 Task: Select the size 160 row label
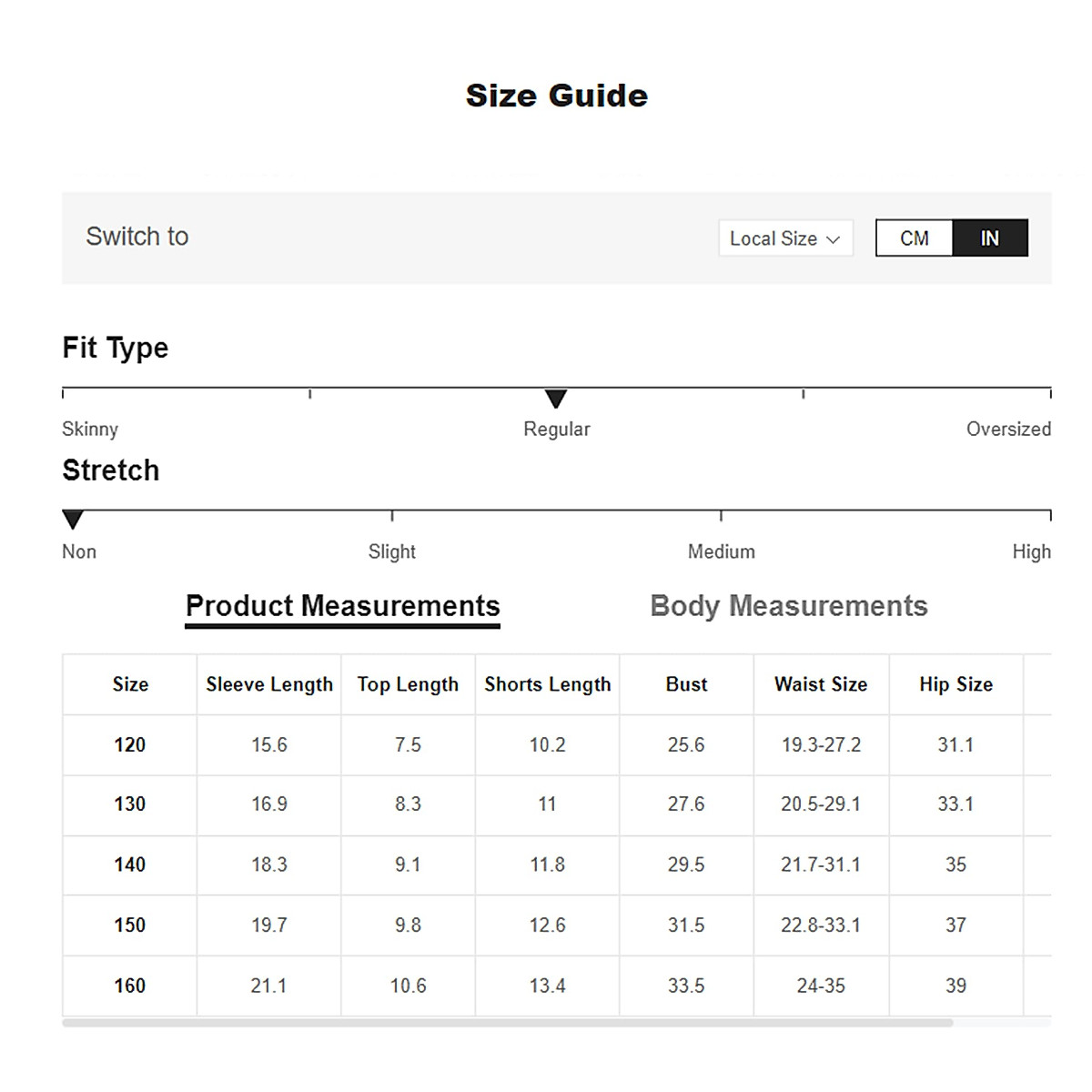click(x=129, y=986)
